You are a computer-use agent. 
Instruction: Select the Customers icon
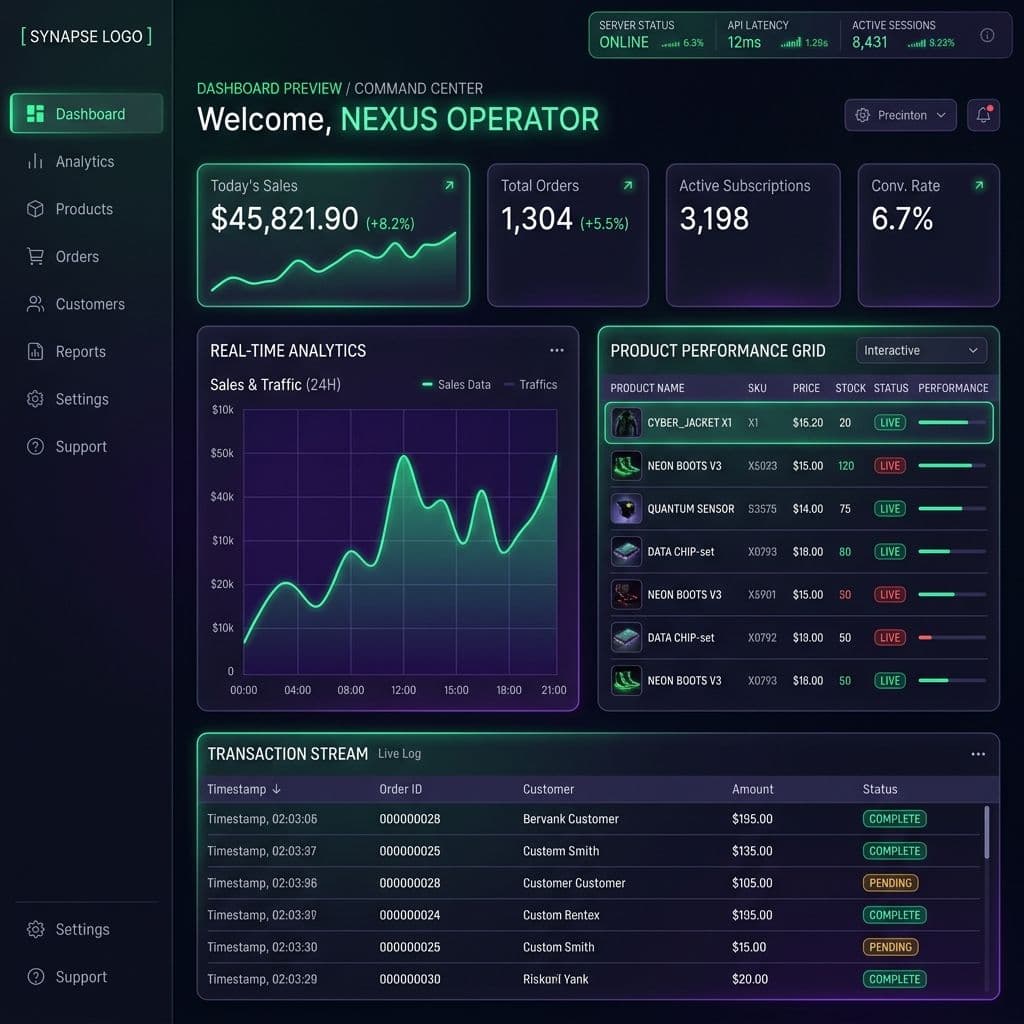(33, 304)
